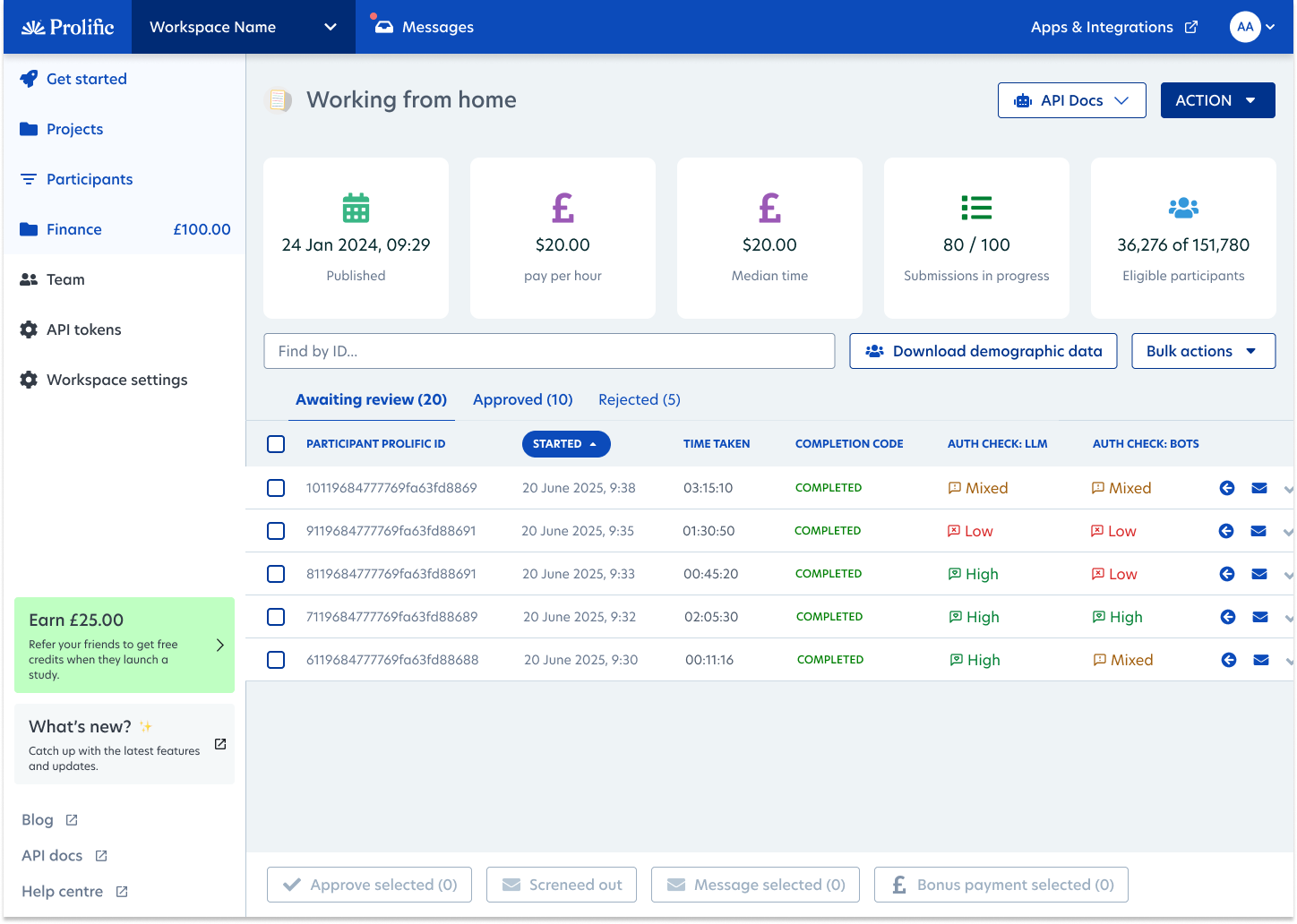Switch to the Rejected (5) tab
The width and height of the screenshot is (1297, 924).
tap(639, 399)
